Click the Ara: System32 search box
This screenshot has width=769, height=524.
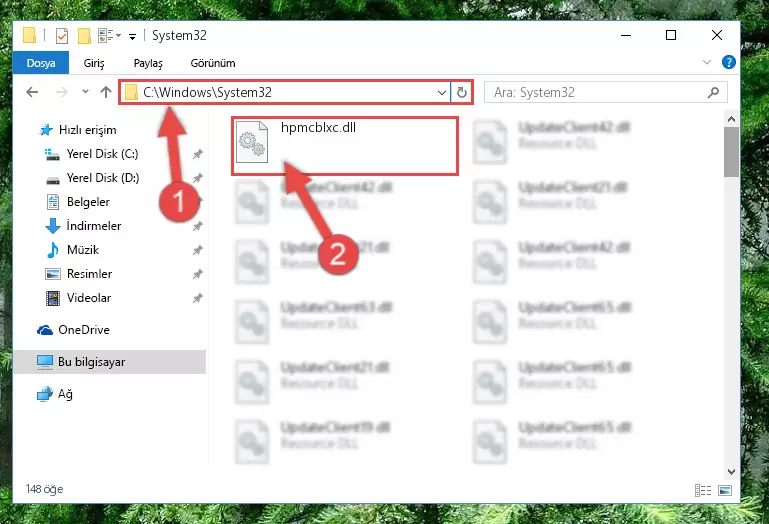point(606,92)
